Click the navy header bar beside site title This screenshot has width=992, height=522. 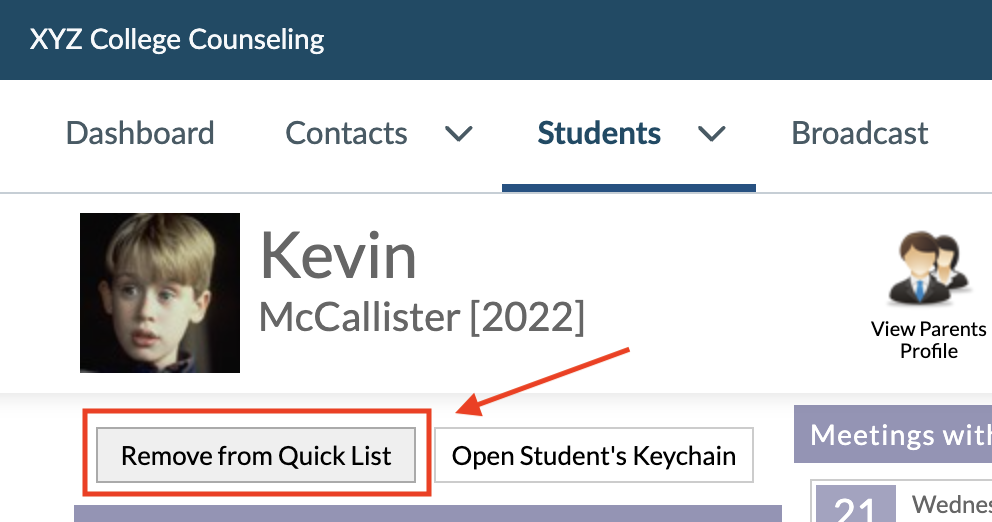[658, 39]
